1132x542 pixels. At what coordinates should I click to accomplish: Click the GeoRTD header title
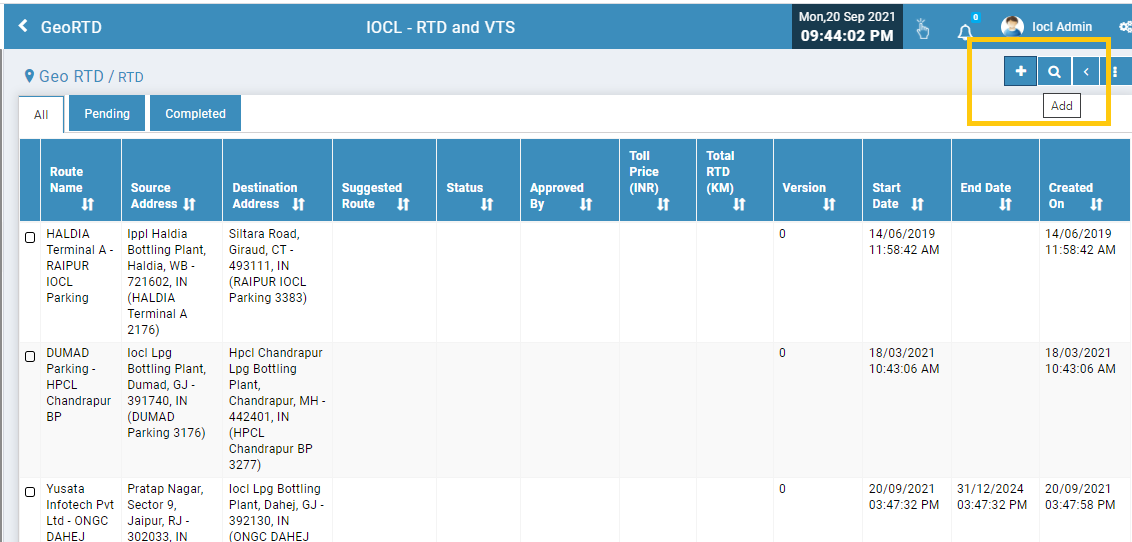(71, 27)
